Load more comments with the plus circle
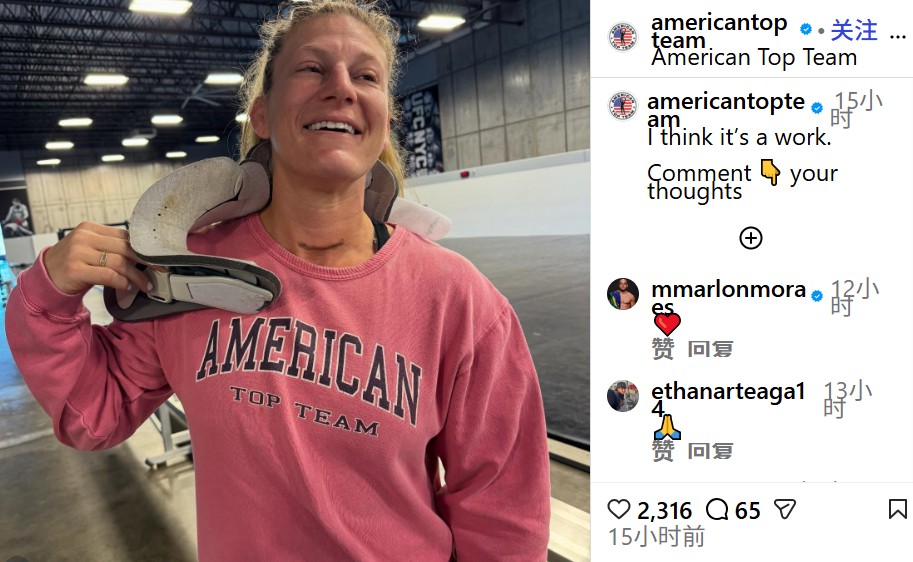The image size is (913, 562). pos(751,238)
